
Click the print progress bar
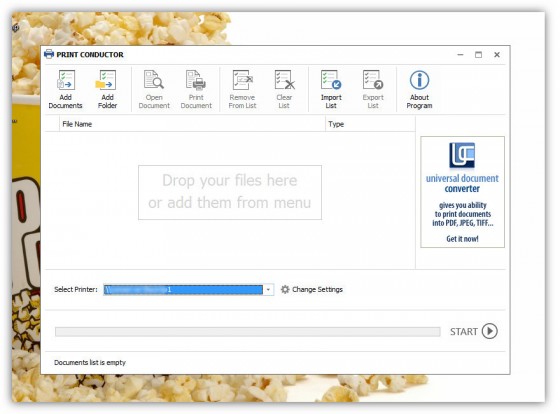(x=248, y=331)
